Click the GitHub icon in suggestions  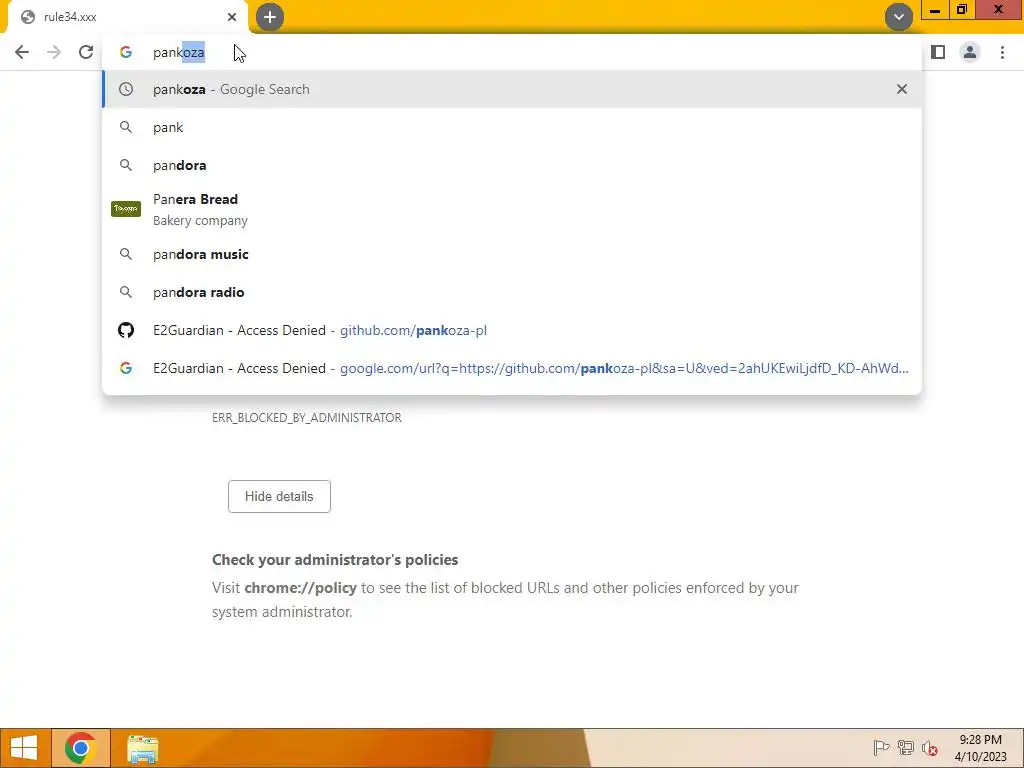point(126,330)
